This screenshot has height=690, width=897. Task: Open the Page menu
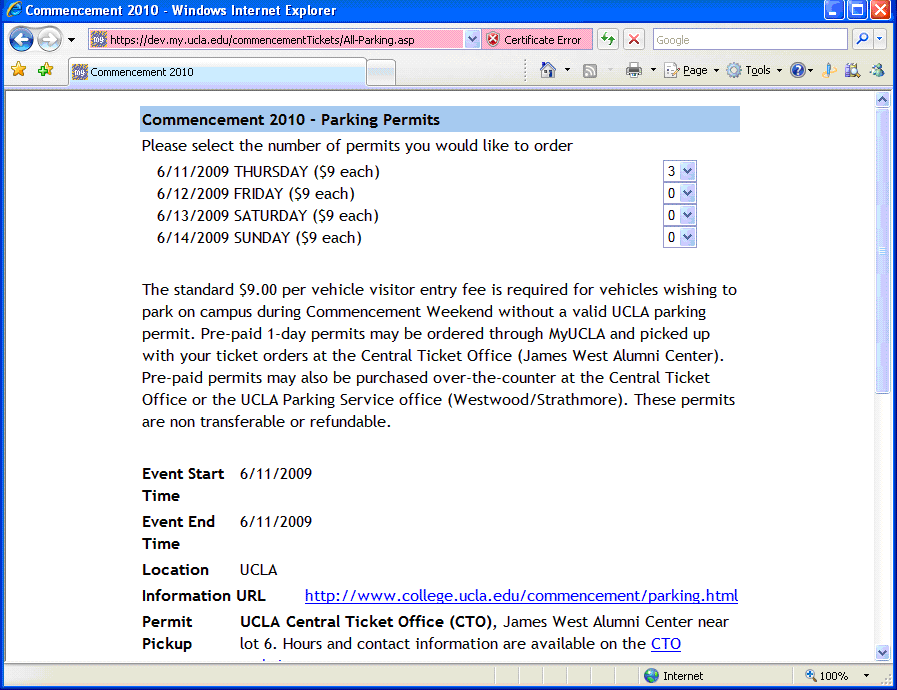tap(692, 70)
